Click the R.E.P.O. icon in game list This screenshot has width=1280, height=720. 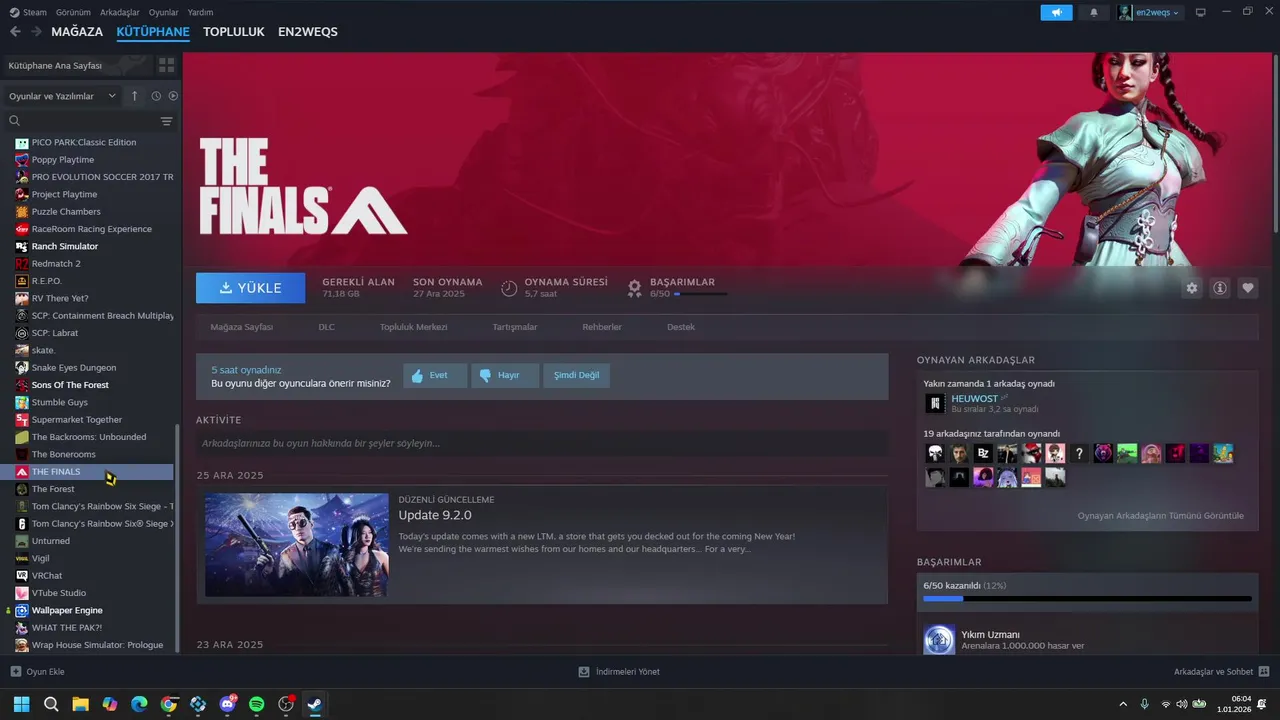[x=22, y=281]
